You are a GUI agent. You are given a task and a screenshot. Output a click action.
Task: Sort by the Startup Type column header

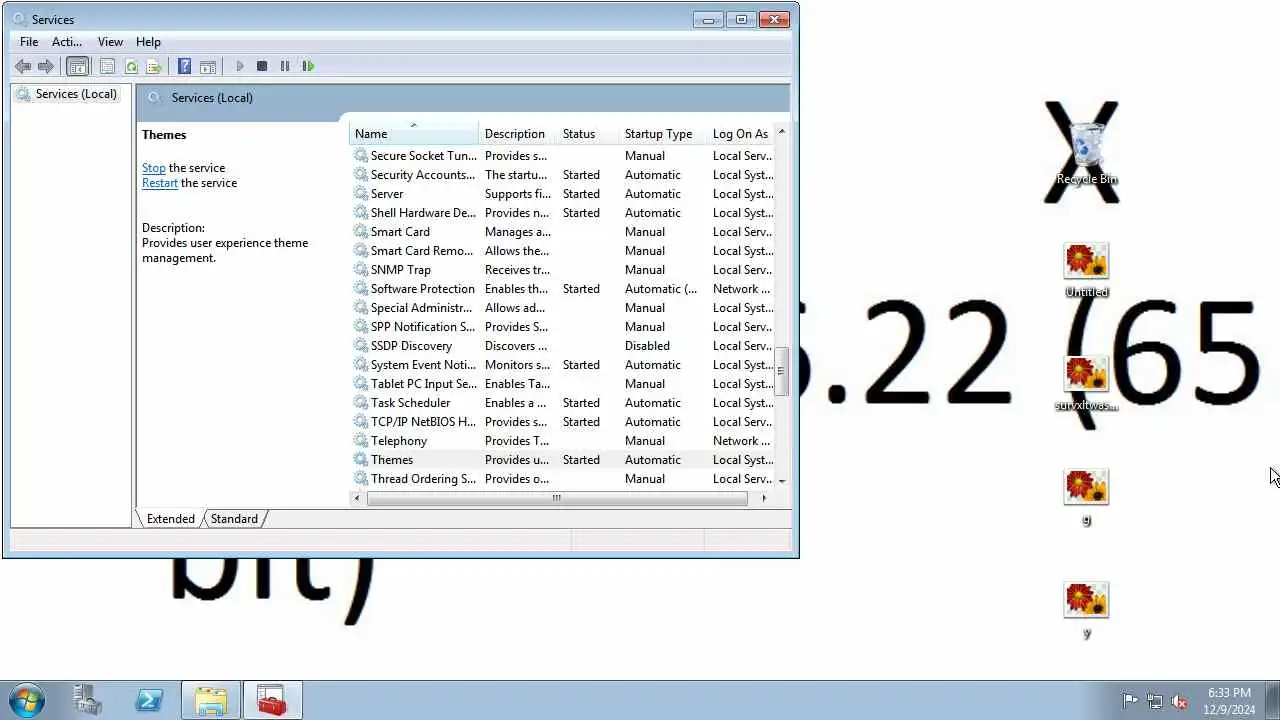click(663, 134)
